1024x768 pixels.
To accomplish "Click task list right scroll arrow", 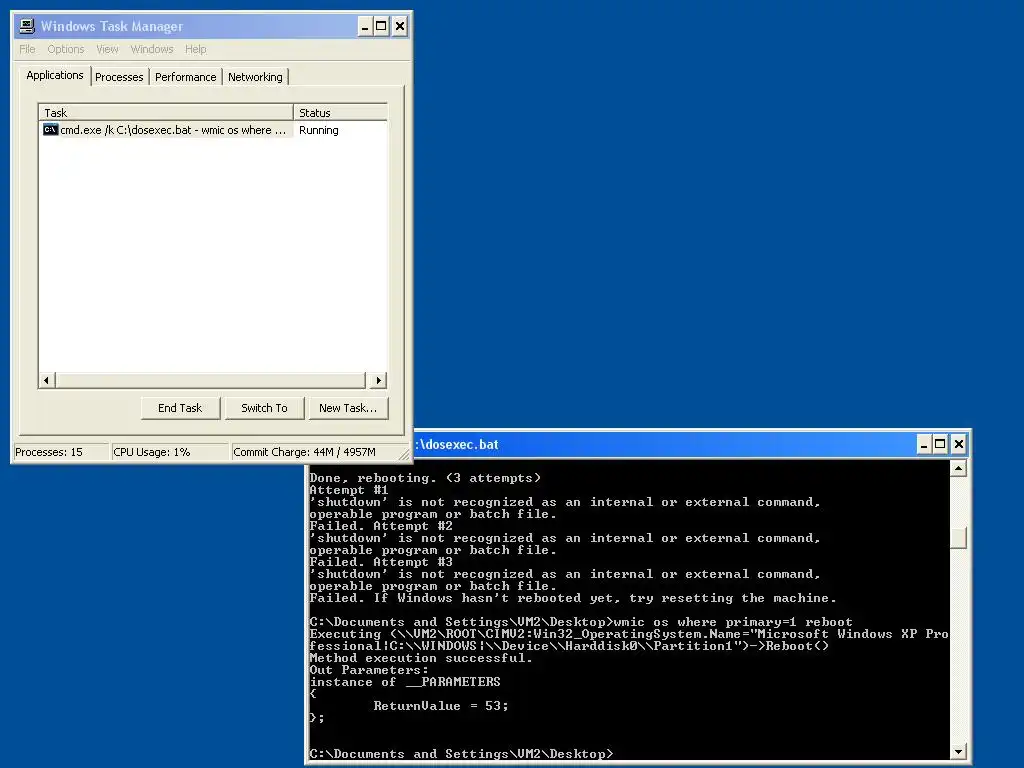I will pos(379,380).
